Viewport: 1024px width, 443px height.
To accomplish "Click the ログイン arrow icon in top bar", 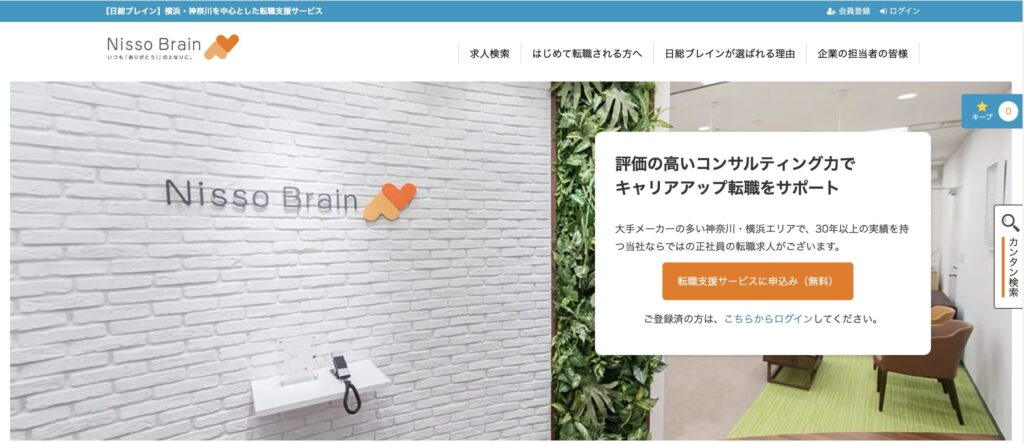I will pos(883,11).
